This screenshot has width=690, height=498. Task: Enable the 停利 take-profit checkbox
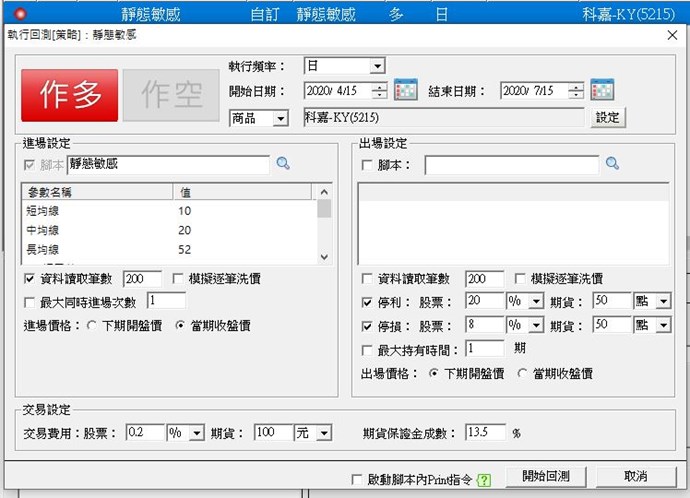(366, 301)
